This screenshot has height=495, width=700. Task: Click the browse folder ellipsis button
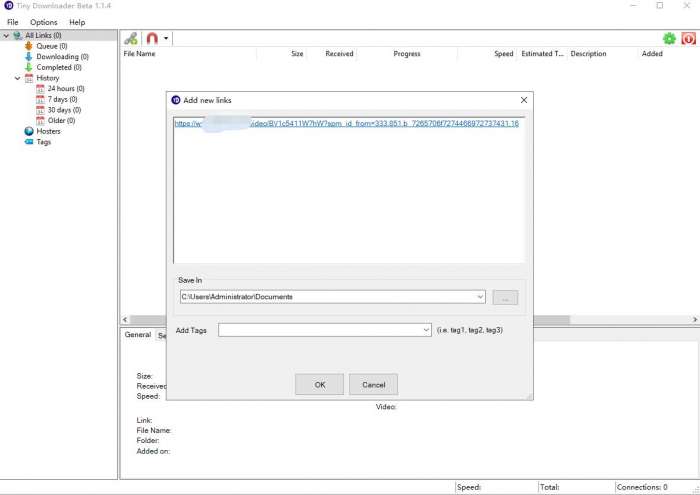pos(505,298)
